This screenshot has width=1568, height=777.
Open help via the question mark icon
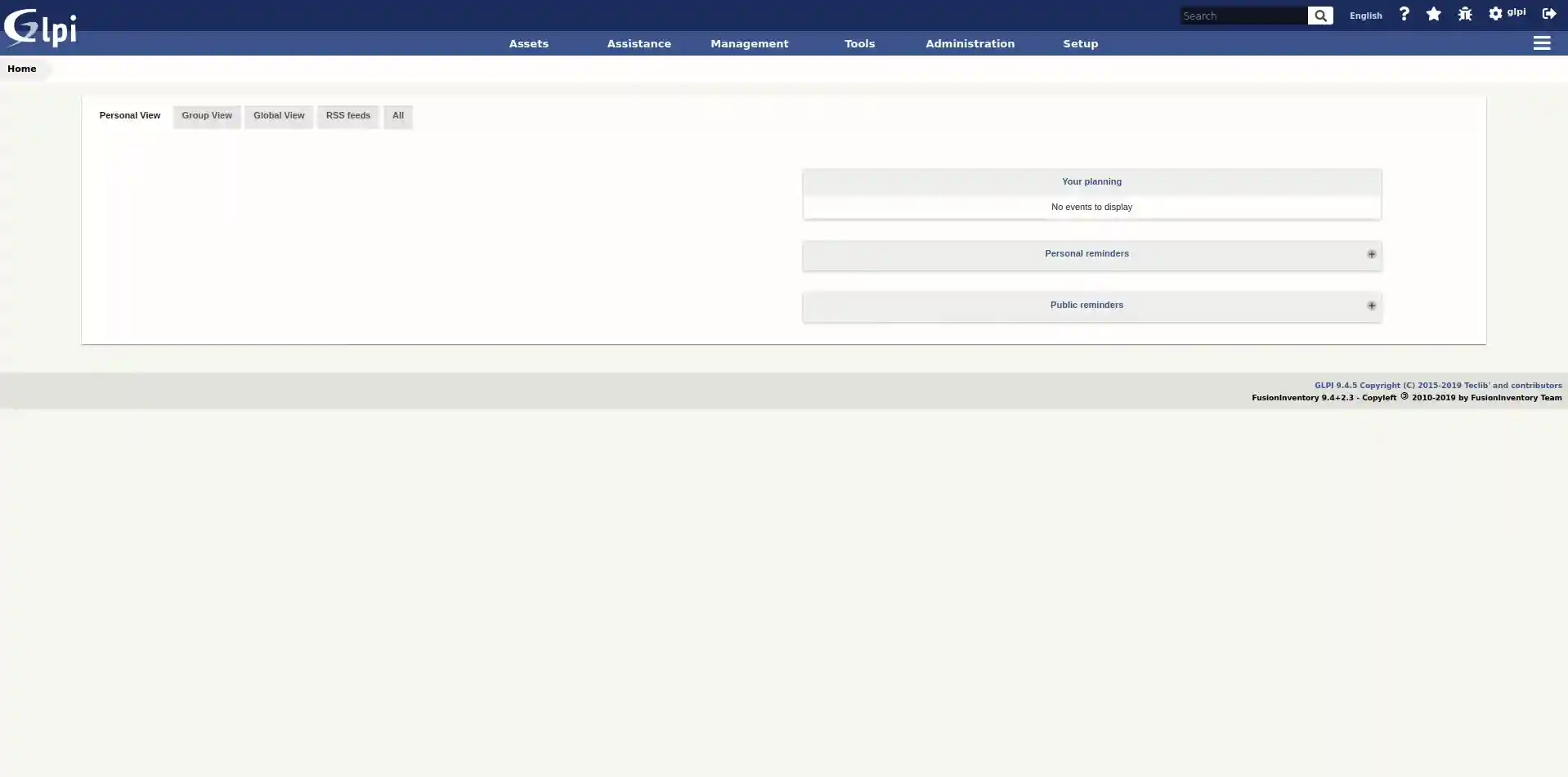click(x=1404, y=14)
